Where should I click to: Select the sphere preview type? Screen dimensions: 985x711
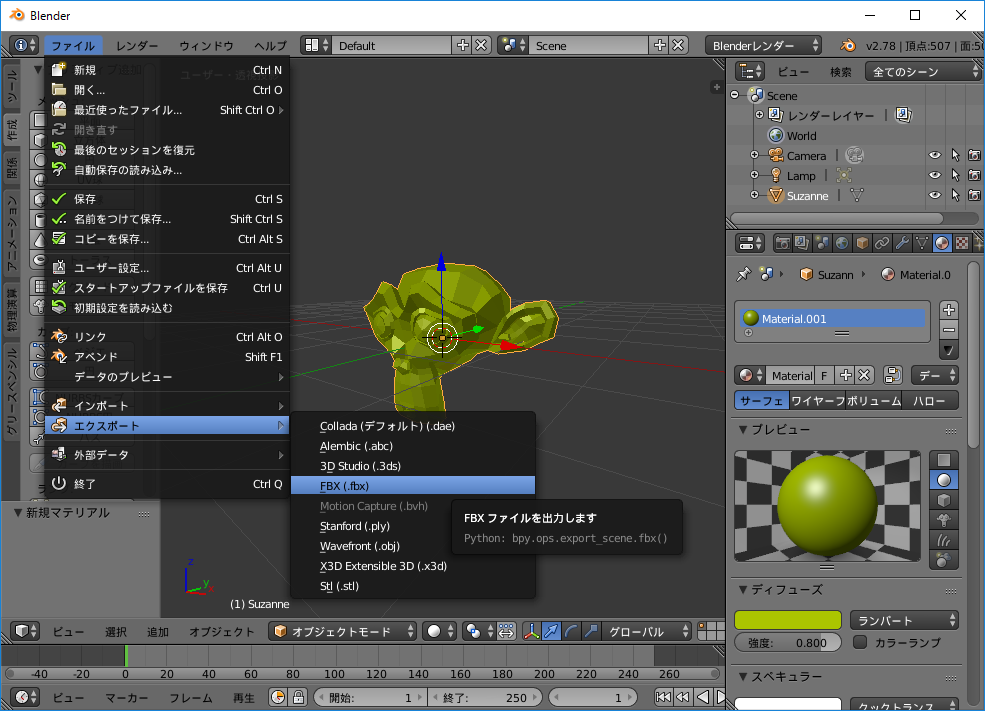(944, 480)
